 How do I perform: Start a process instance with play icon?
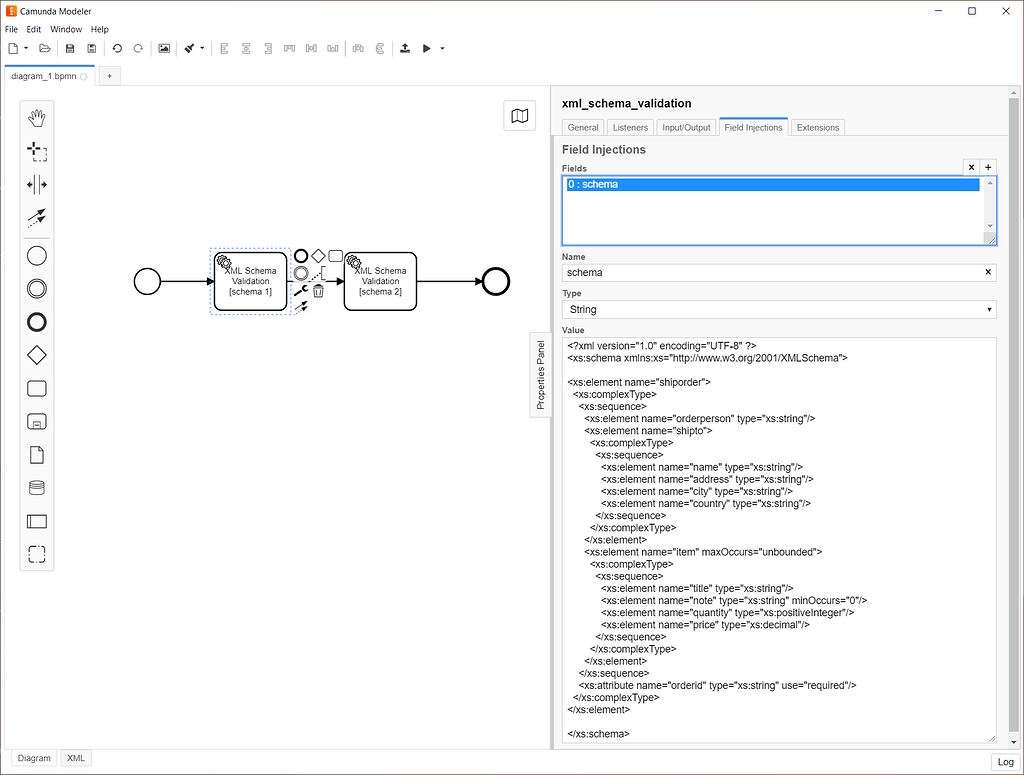(426, 48)
